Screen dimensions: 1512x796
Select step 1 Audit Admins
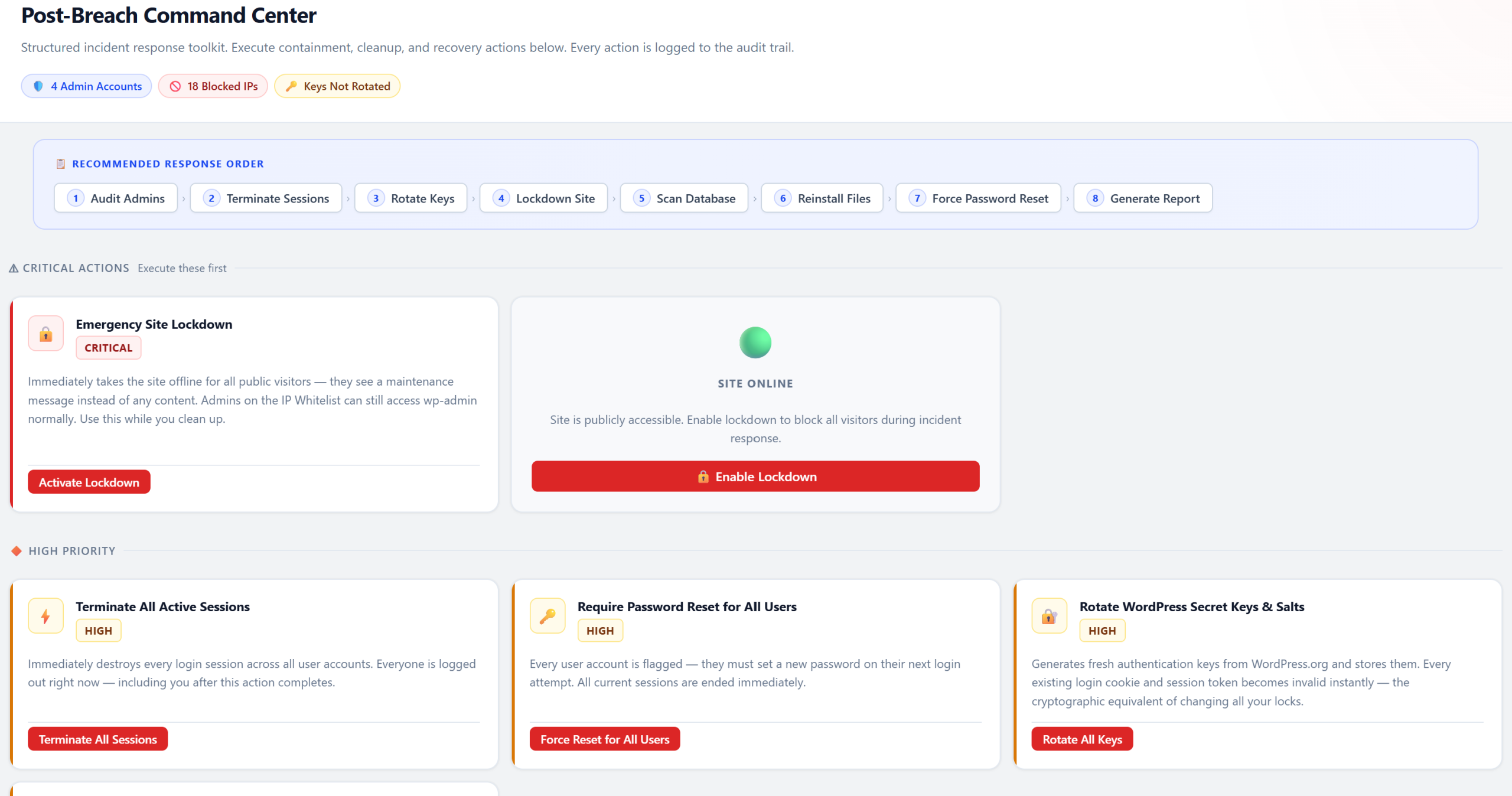pyautogui.click(x=116, y=198)
